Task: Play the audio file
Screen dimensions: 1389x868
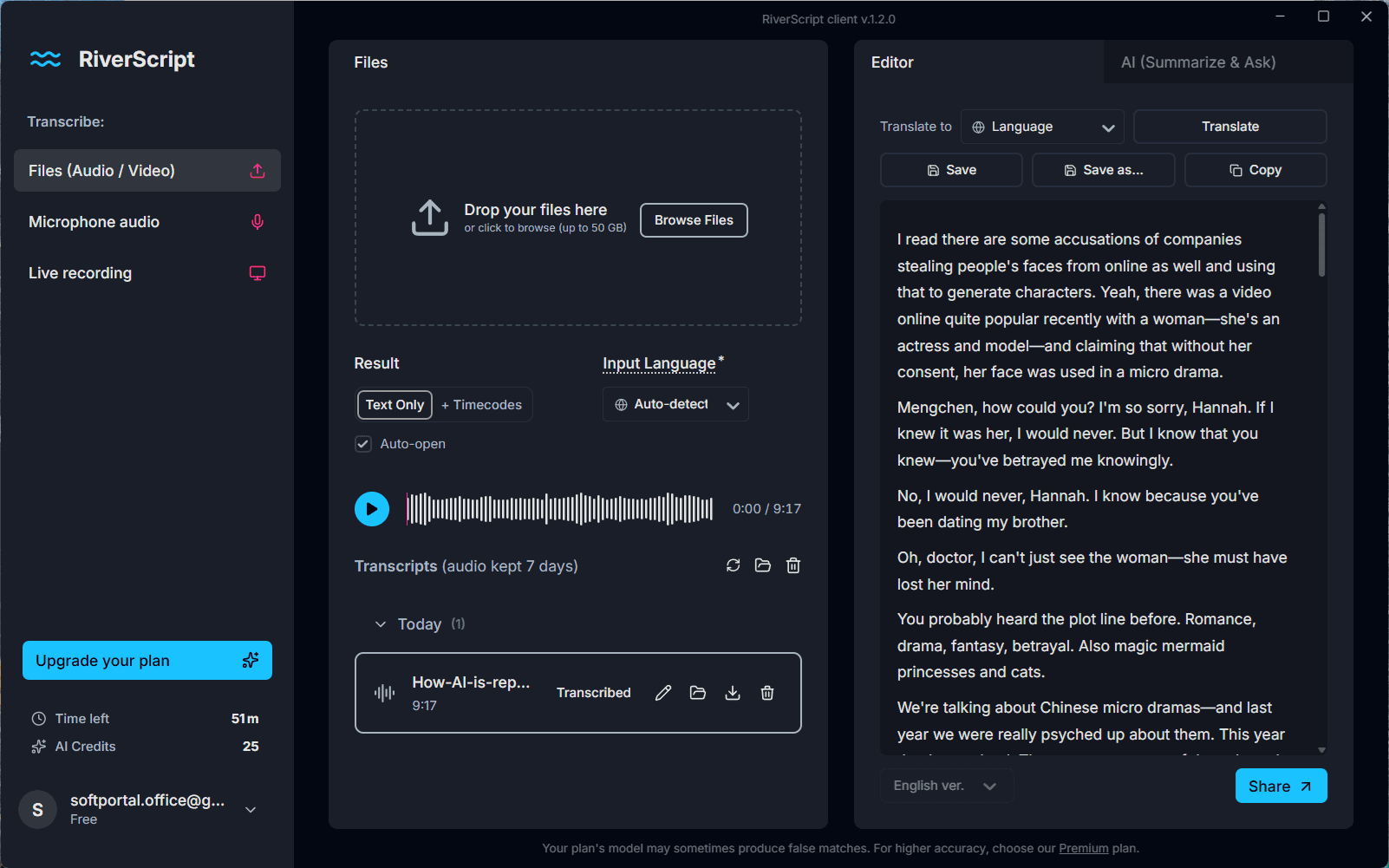Action: pos(372,509)
